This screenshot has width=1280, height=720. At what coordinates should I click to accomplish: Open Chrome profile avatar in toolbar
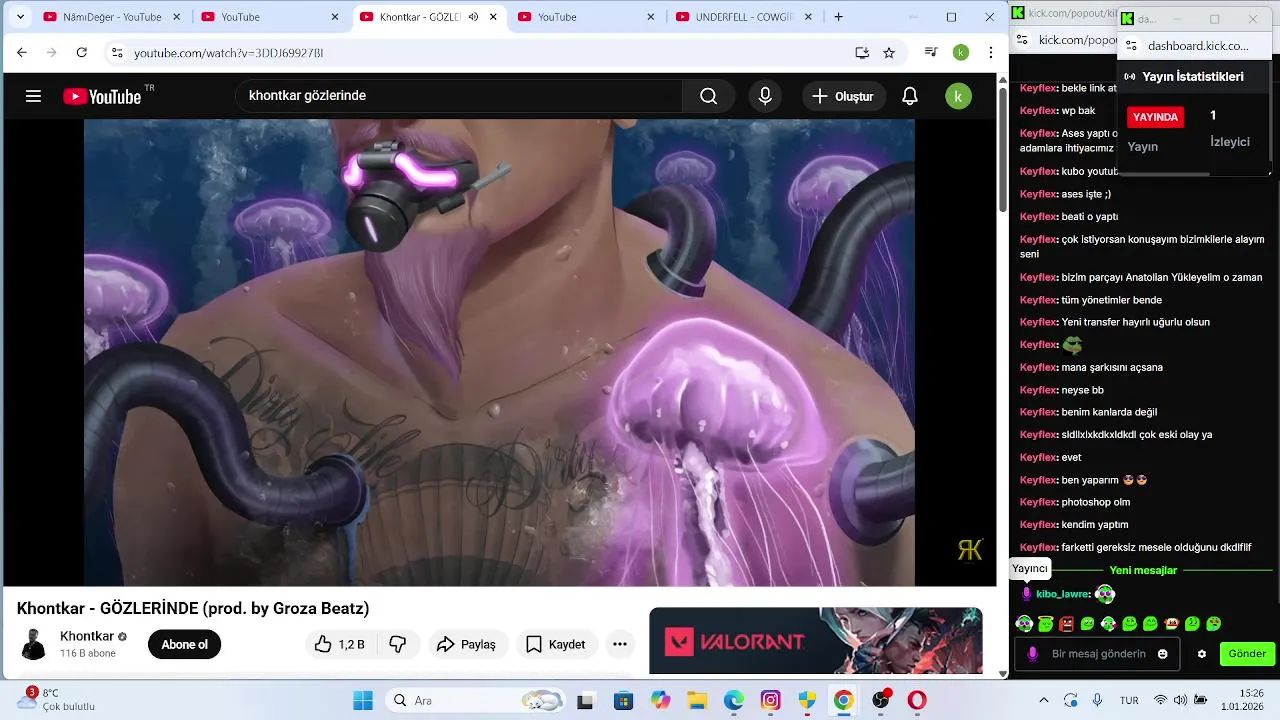point(961,52)
